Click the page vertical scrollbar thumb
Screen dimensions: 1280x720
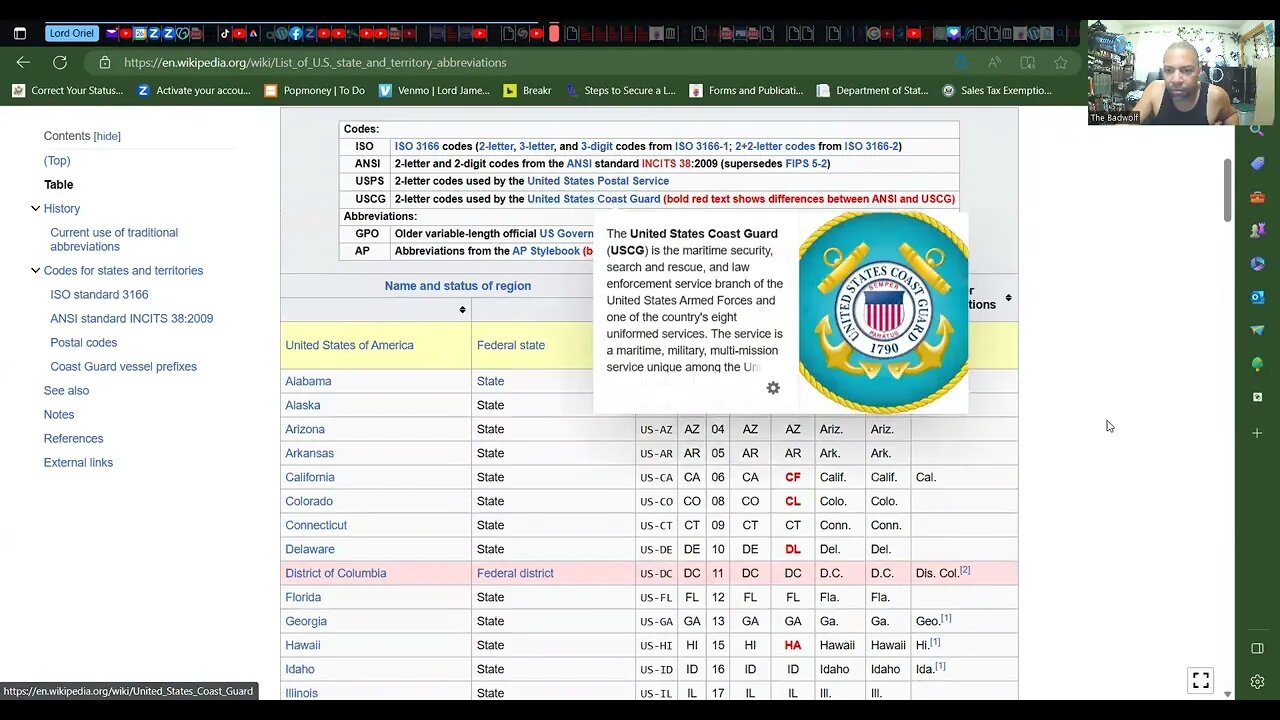coord(1227,190)
